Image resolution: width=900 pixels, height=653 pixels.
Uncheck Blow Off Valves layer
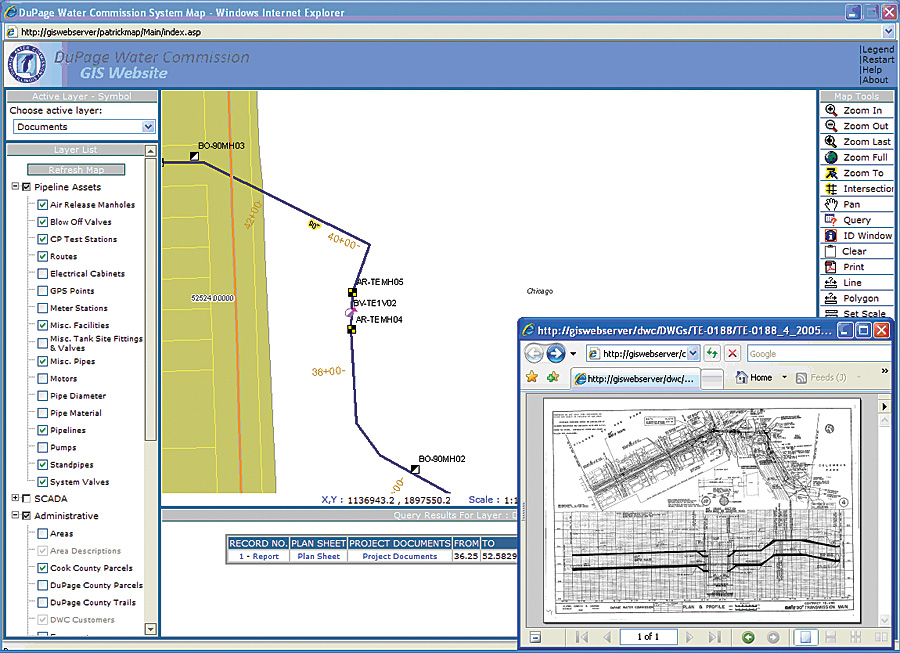click(42, 222)
